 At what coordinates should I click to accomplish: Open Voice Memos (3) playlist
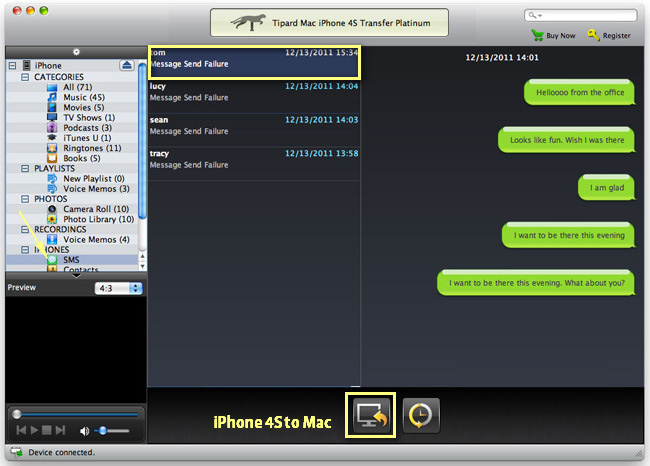pos(96,189)
